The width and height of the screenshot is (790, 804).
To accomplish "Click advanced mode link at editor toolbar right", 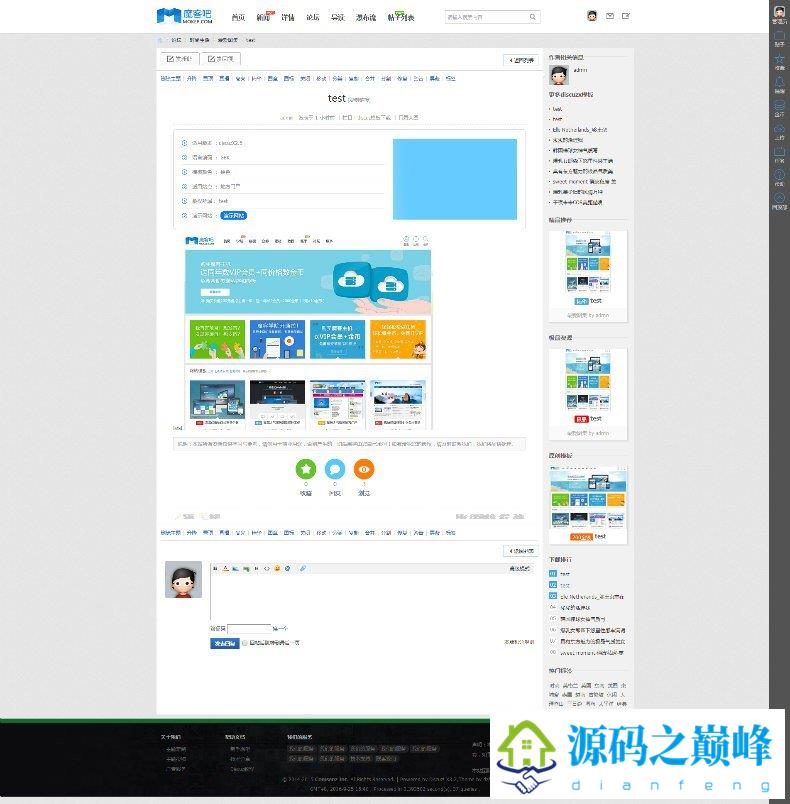I will tap(519, 568).
